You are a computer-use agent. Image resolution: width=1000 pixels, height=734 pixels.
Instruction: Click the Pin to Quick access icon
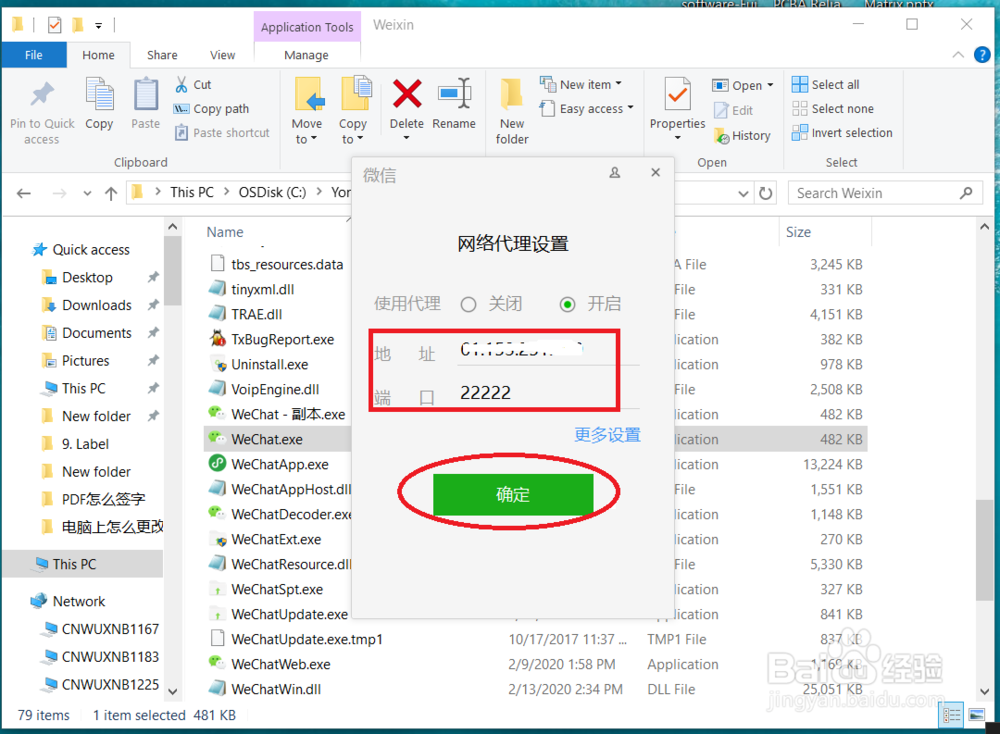pyautogui.click(x=42, y=95)
